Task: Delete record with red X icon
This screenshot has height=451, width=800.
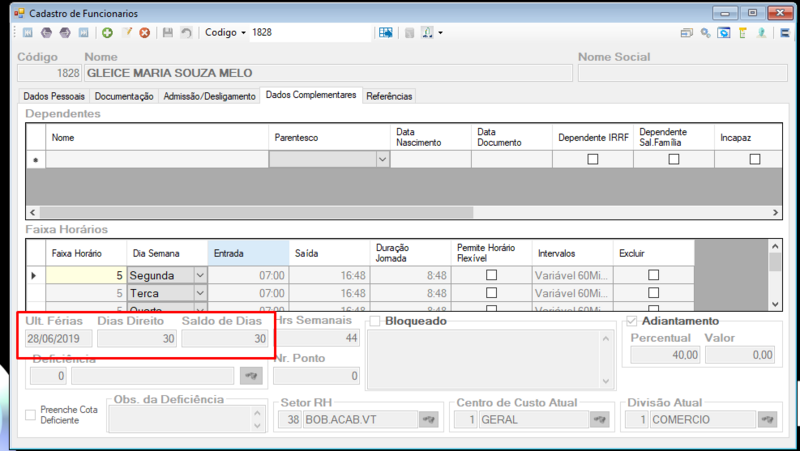Action: pos(144,33)
